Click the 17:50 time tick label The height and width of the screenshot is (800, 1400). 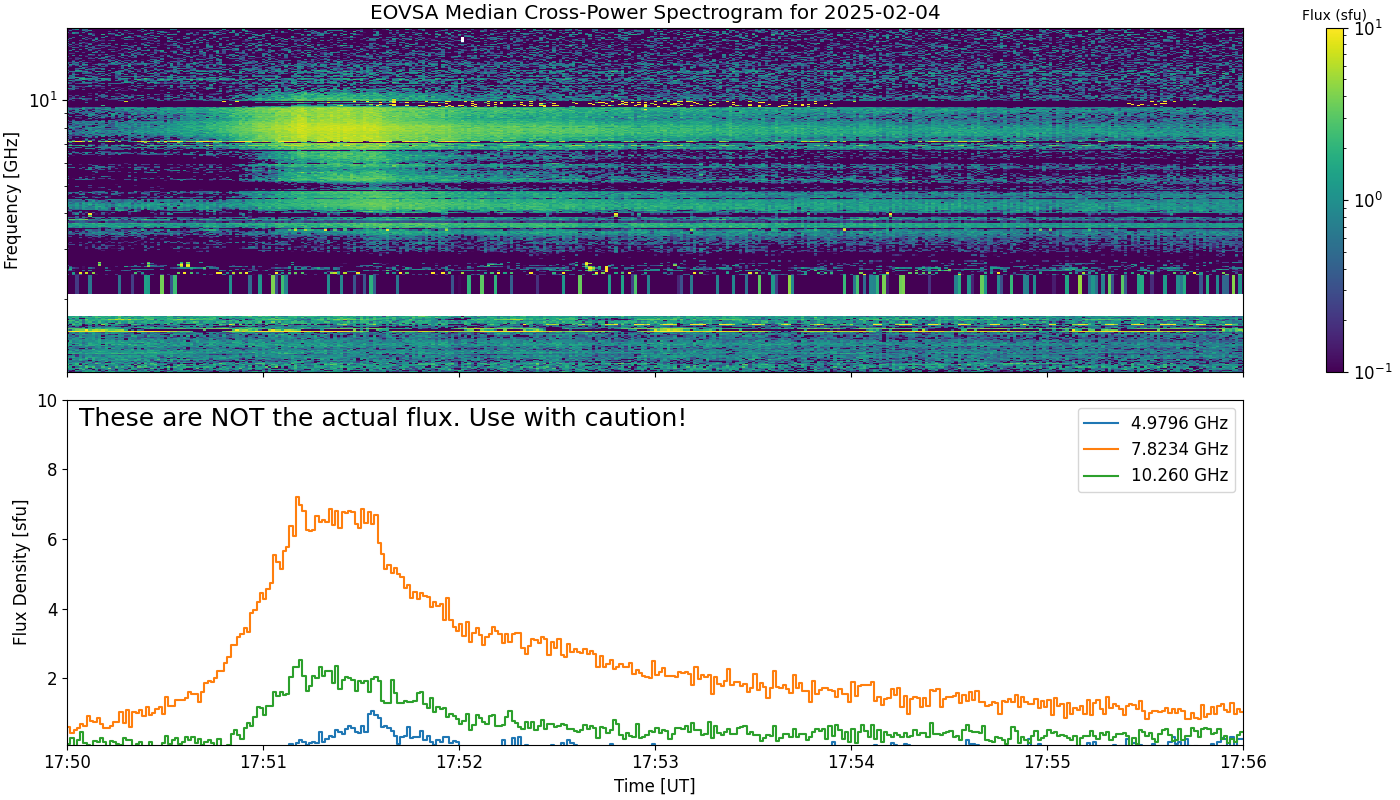point(67,763)
